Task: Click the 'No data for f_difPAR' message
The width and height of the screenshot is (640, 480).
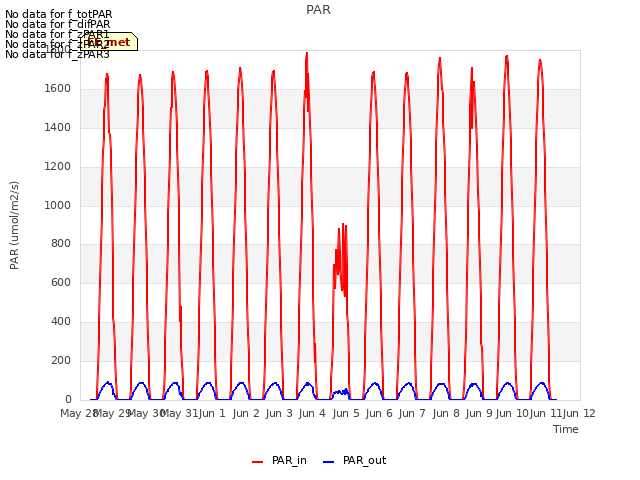Action: point(58,24)
